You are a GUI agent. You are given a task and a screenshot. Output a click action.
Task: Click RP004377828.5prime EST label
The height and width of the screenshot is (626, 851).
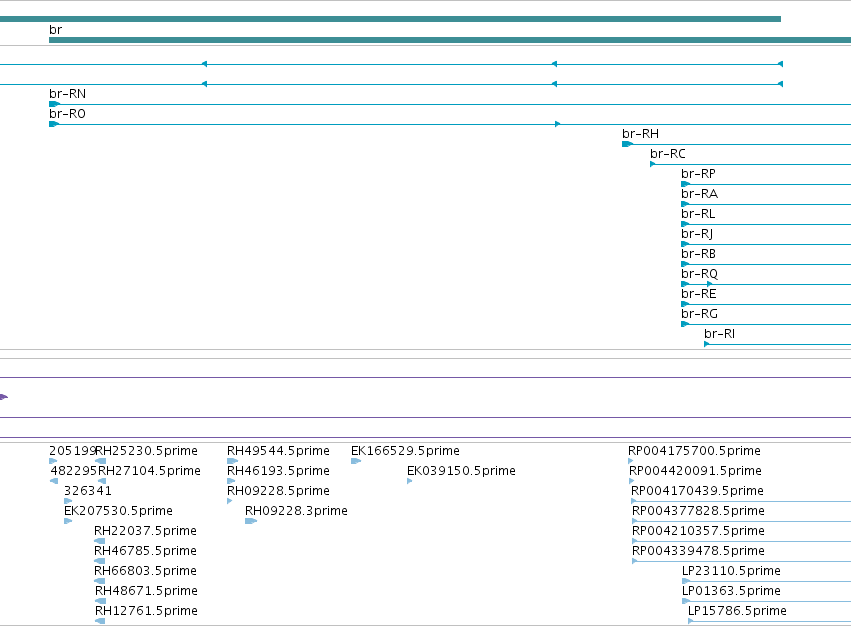[x=698, y=511]
